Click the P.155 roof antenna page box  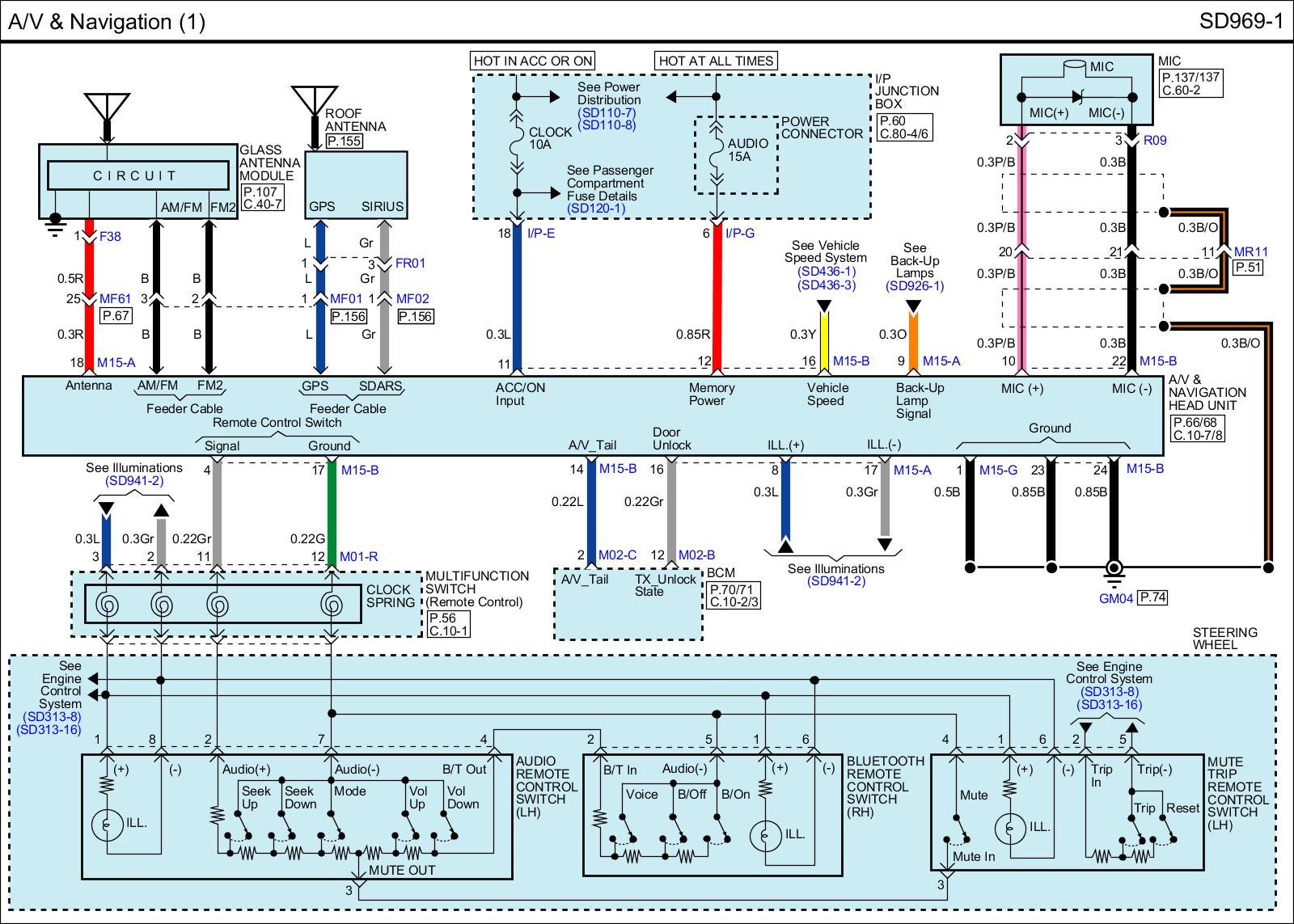click(x=344, y=141)
